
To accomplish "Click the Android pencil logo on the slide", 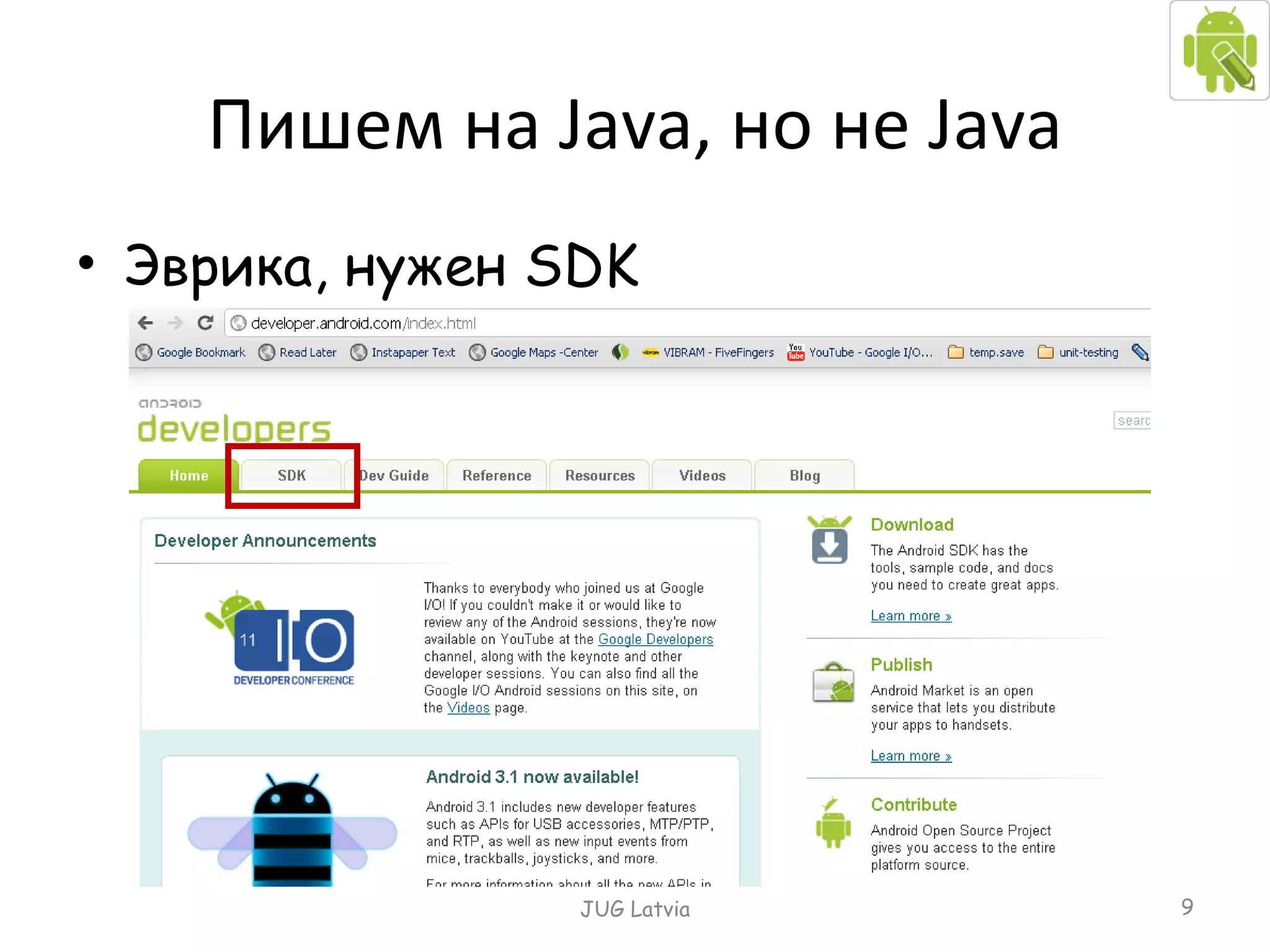I will click(x=1219, y=50).
